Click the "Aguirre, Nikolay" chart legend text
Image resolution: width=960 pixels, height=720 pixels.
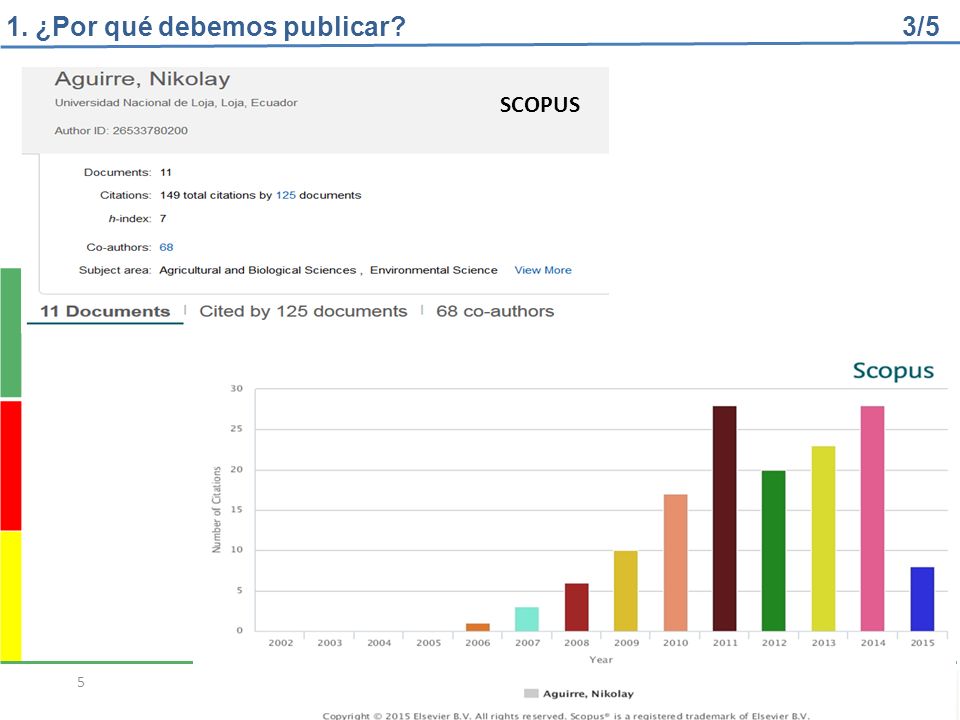(588, 694)
